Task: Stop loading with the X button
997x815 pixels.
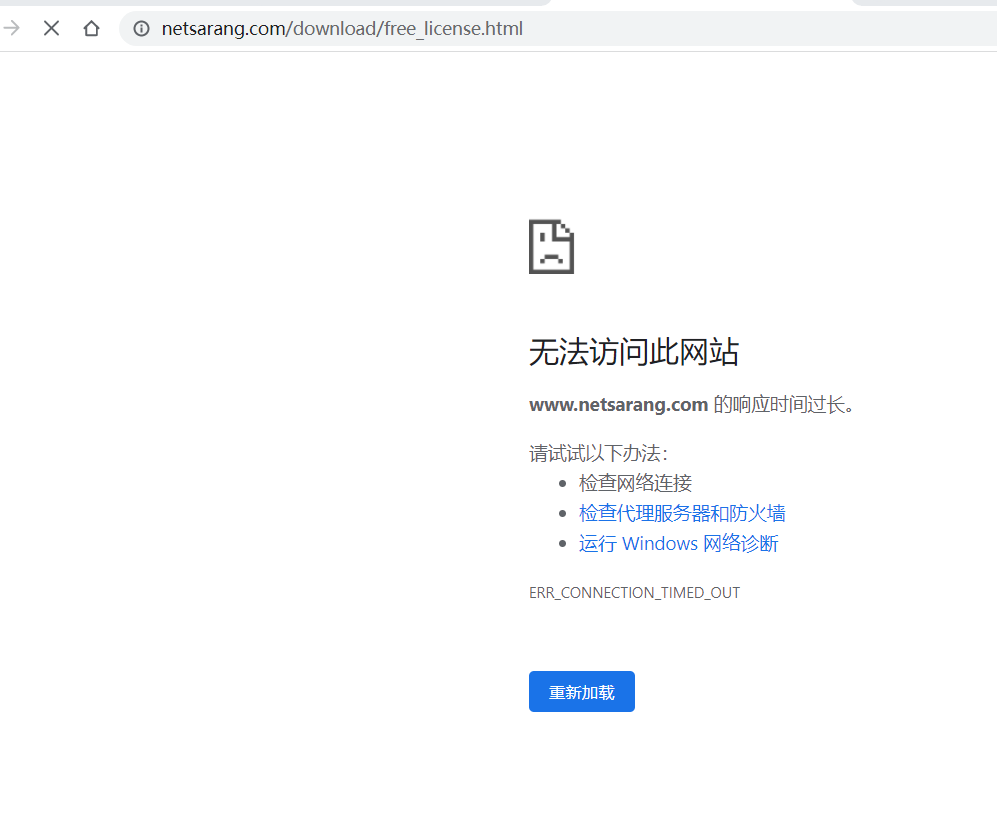Action: click(52, 28)
